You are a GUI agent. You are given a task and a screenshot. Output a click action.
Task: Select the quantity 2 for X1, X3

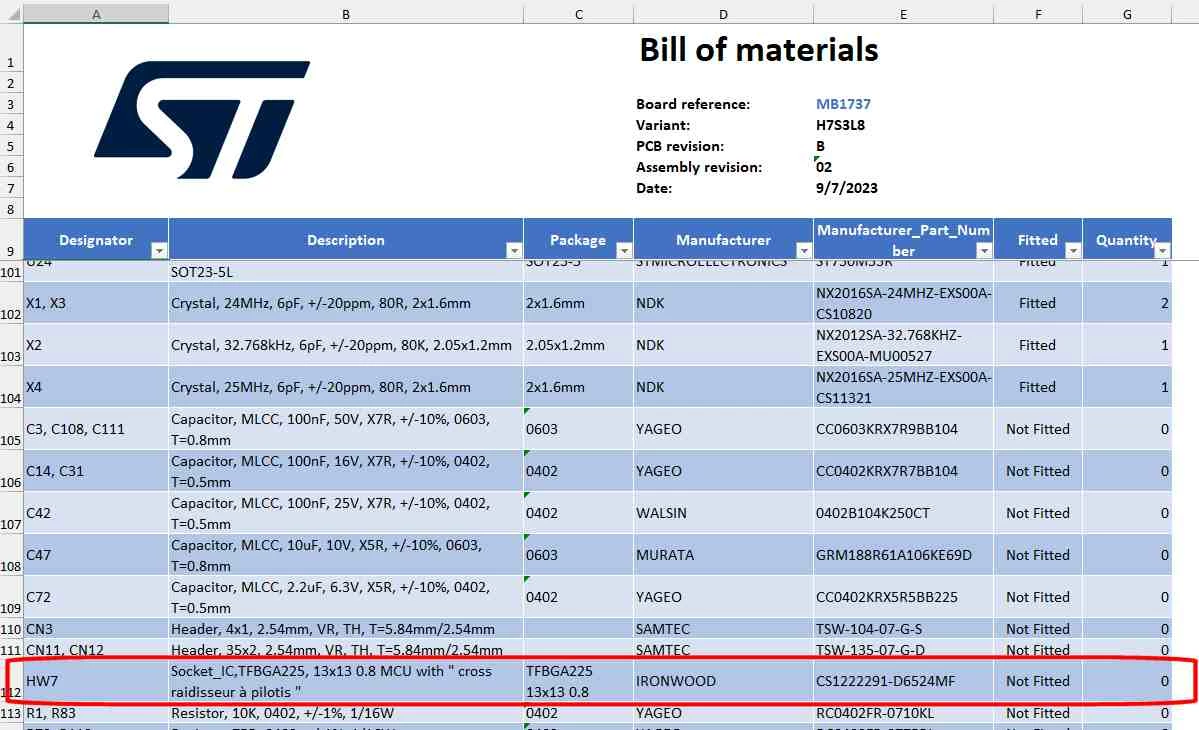1127,303
